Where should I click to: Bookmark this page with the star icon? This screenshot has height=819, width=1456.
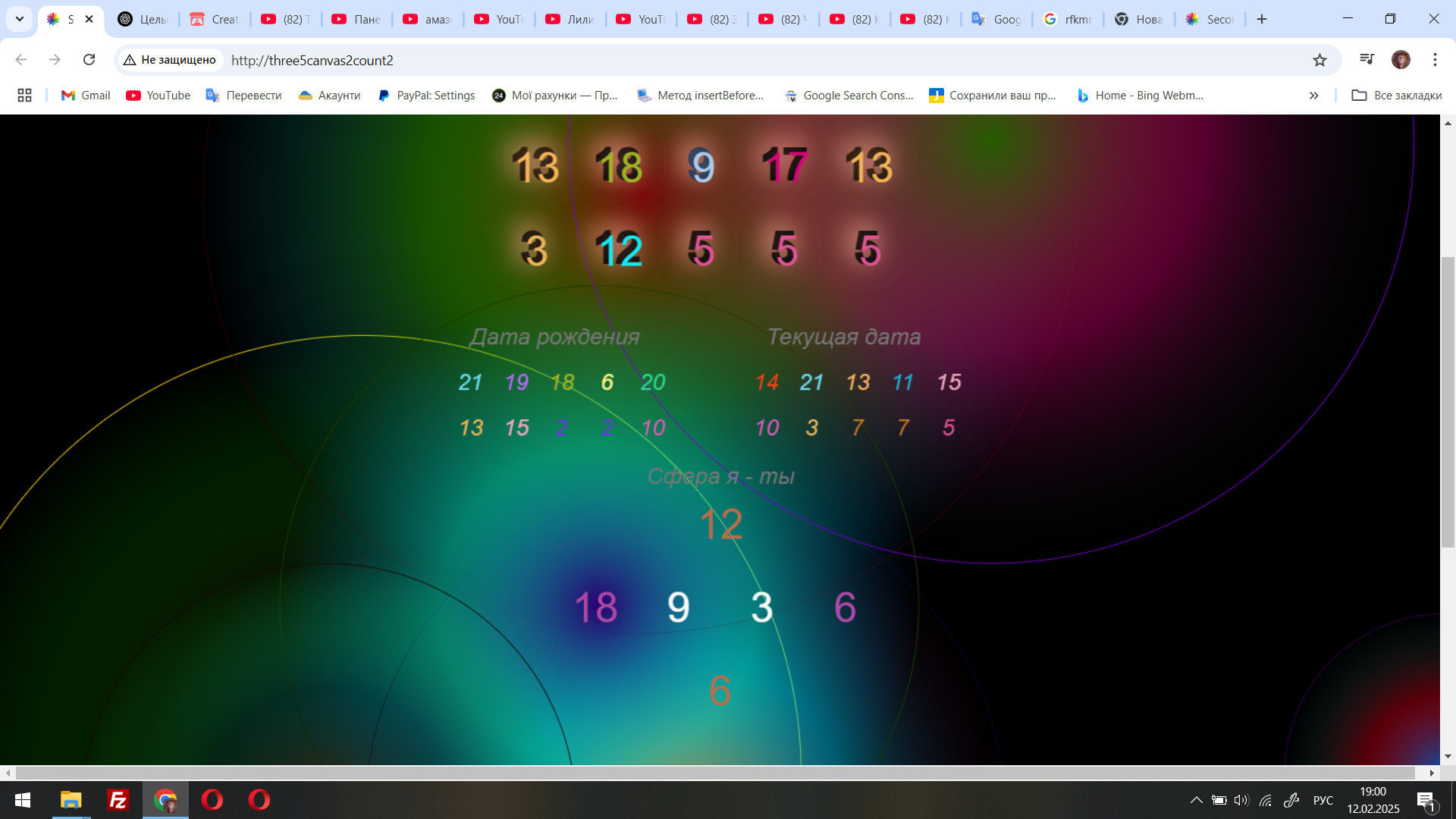pos(1319,60)
